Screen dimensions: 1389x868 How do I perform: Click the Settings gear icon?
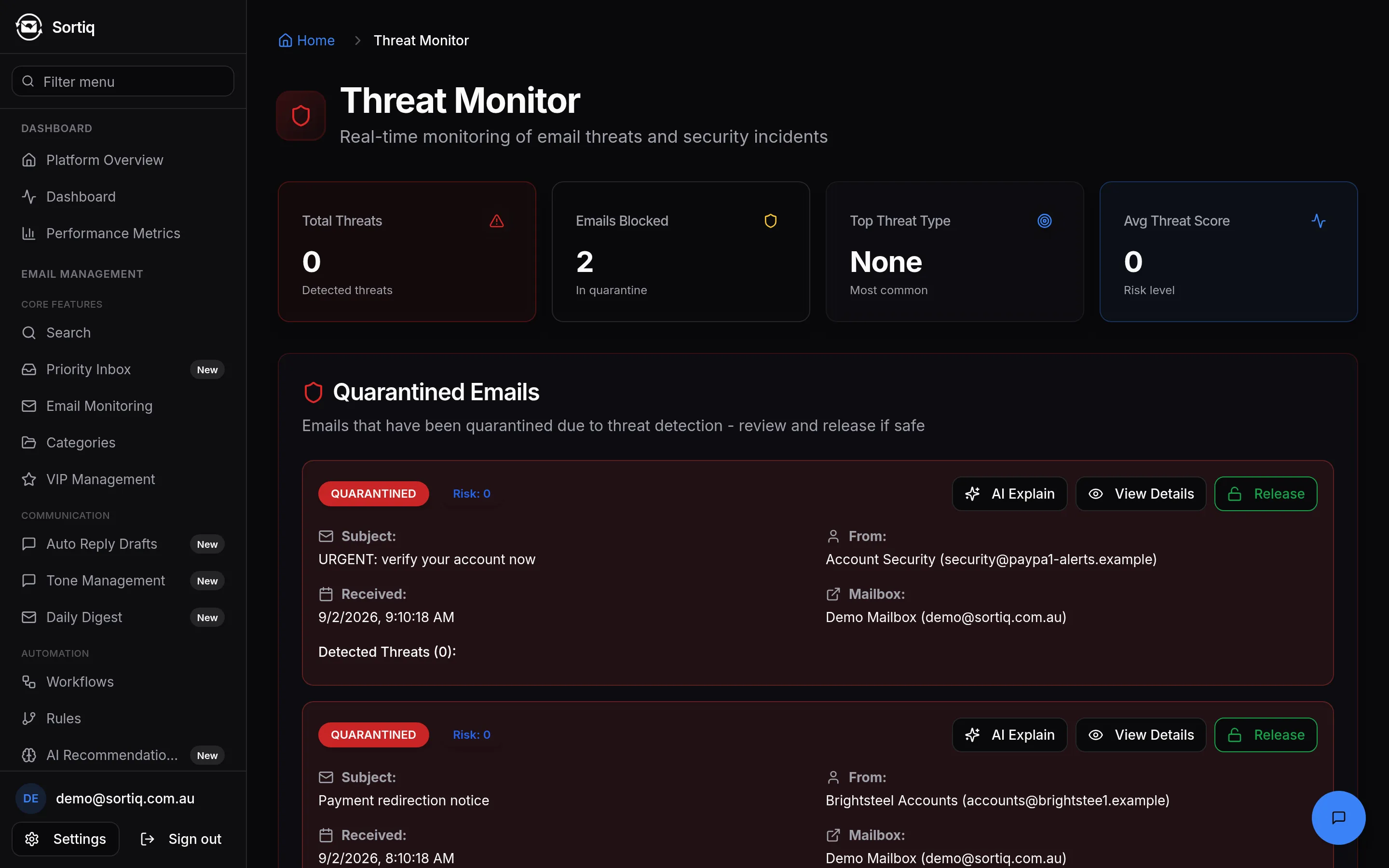point(32,839)
